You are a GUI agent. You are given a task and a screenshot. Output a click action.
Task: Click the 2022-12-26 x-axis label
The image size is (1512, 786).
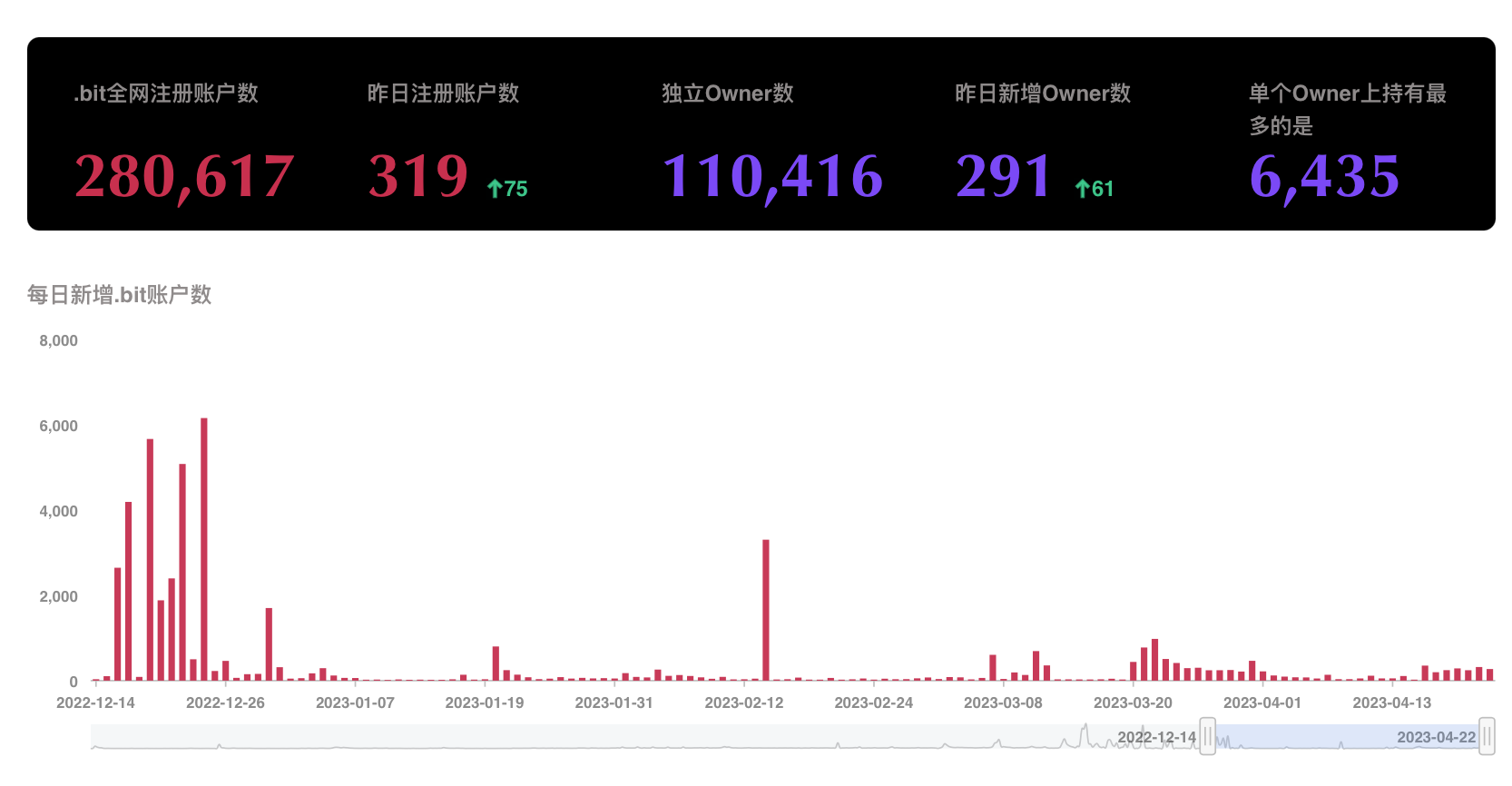tap(225, 702)
